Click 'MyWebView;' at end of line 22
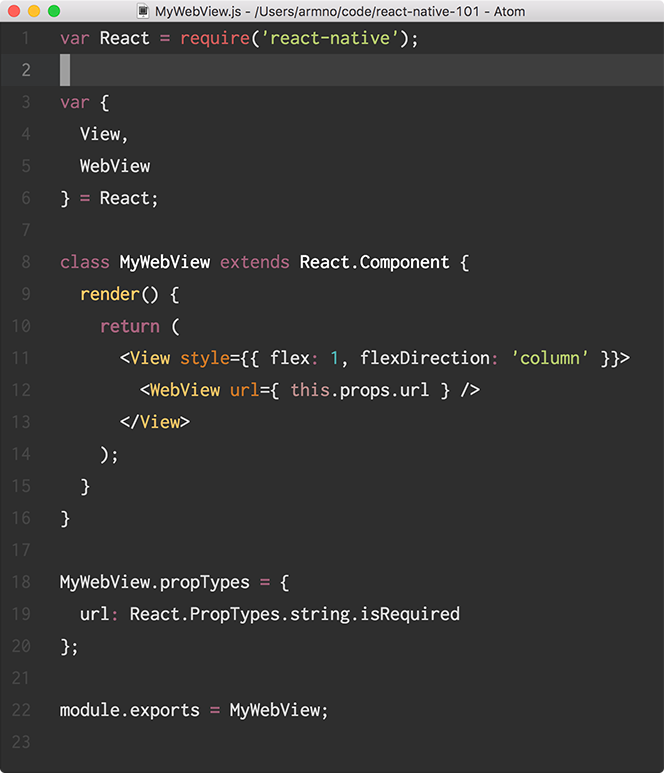Viewport: 664px width, 773px height. 279,710
